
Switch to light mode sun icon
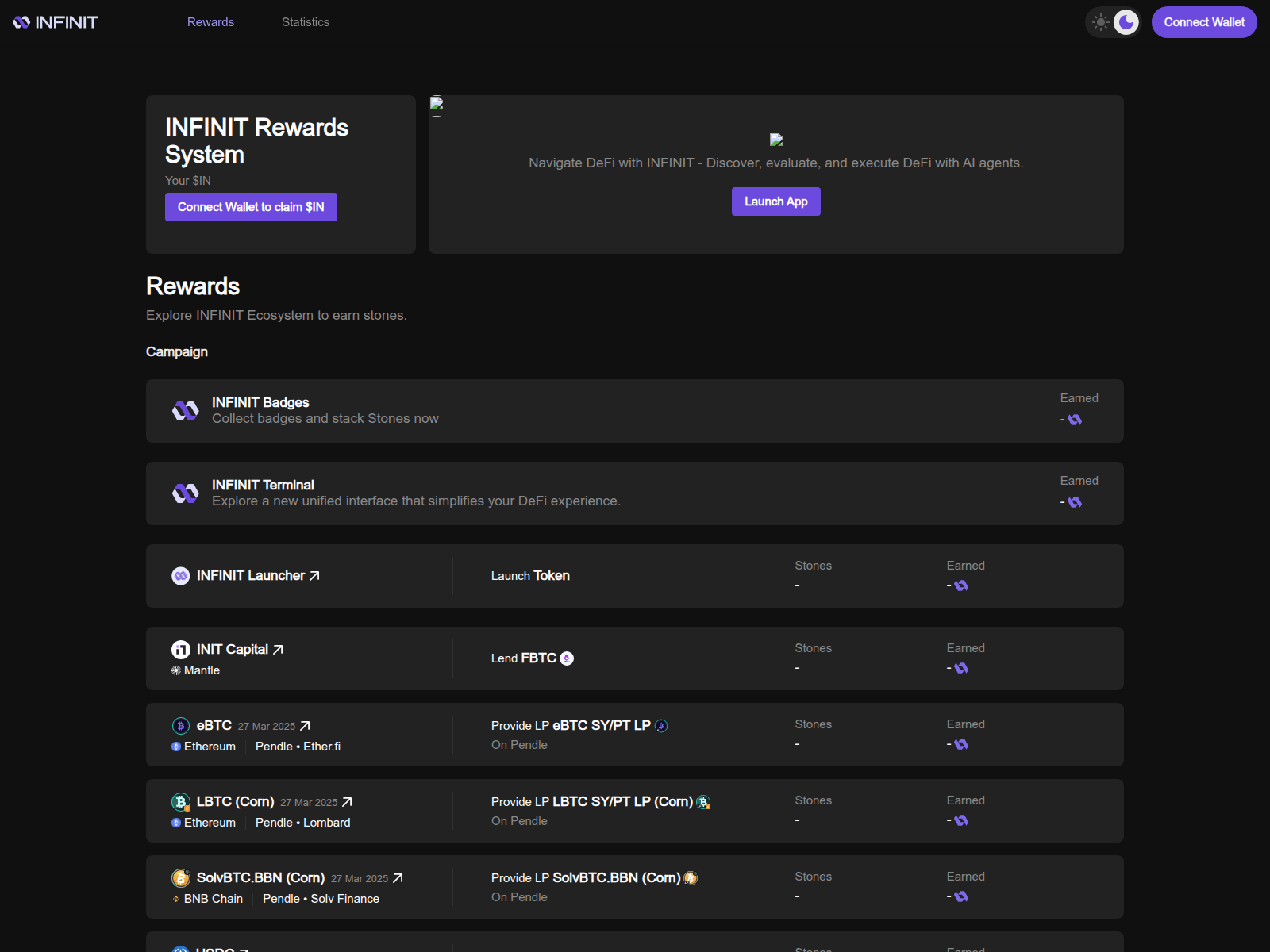click(x=1100, y=22)
